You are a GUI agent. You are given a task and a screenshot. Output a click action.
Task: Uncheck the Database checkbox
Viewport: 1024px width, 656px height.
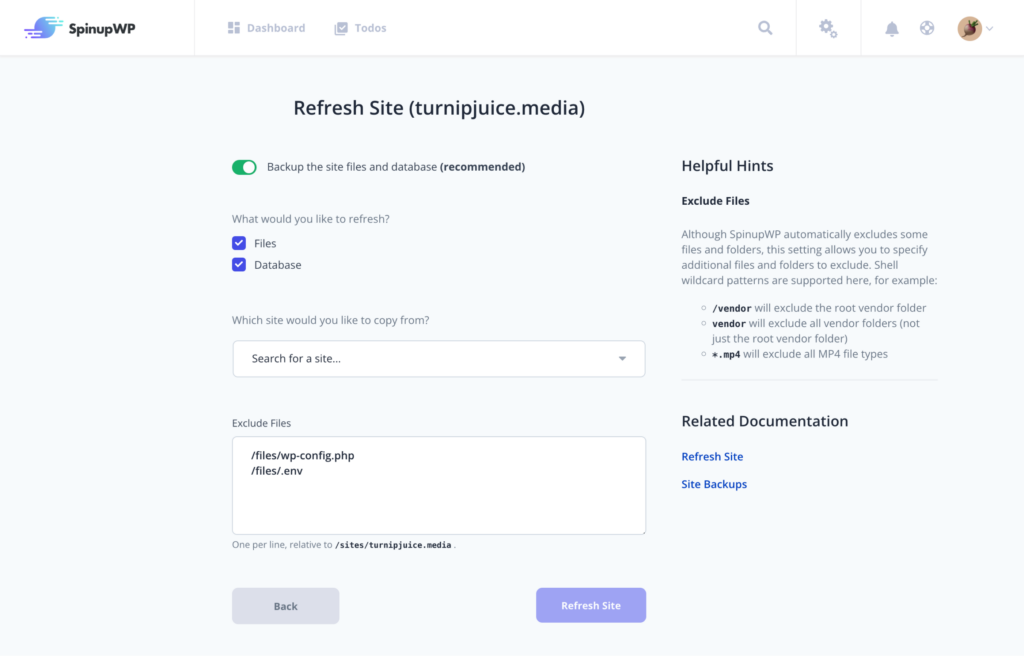[x=238, y=264]
